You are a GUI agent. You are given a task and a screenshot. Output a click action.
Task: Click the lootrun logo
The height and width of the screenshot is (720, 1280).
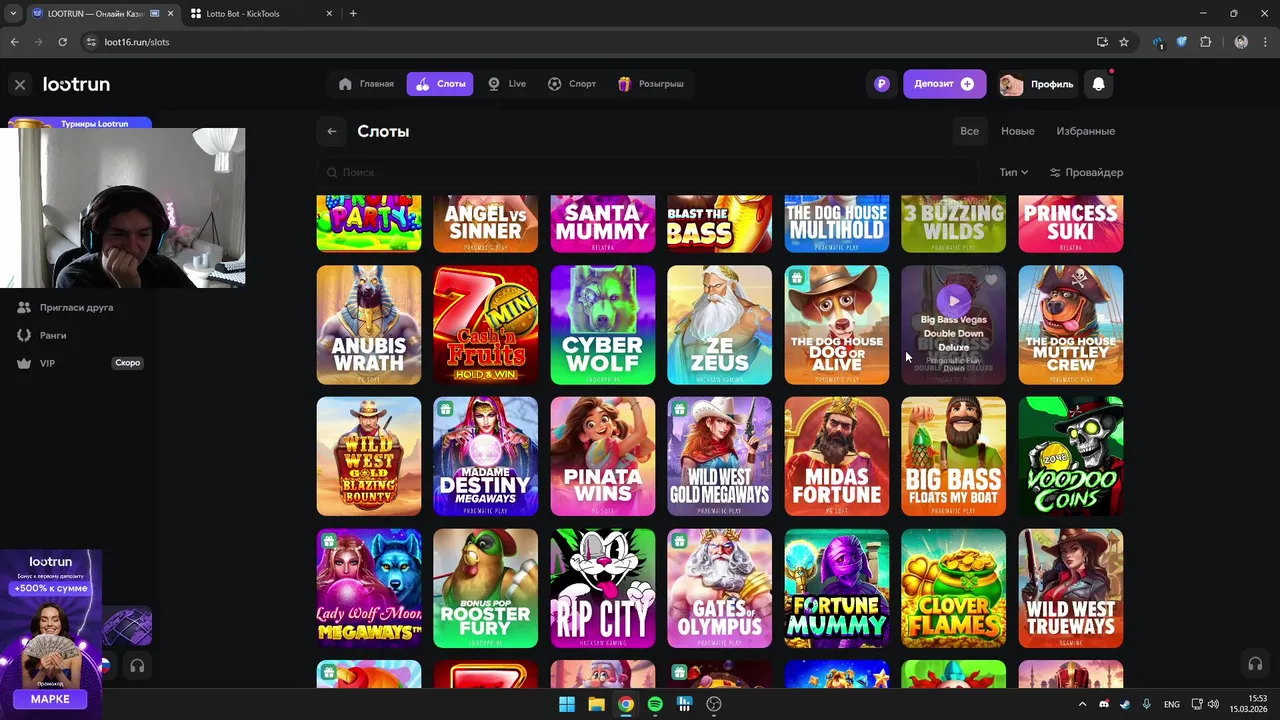click(x=76, y=84)
